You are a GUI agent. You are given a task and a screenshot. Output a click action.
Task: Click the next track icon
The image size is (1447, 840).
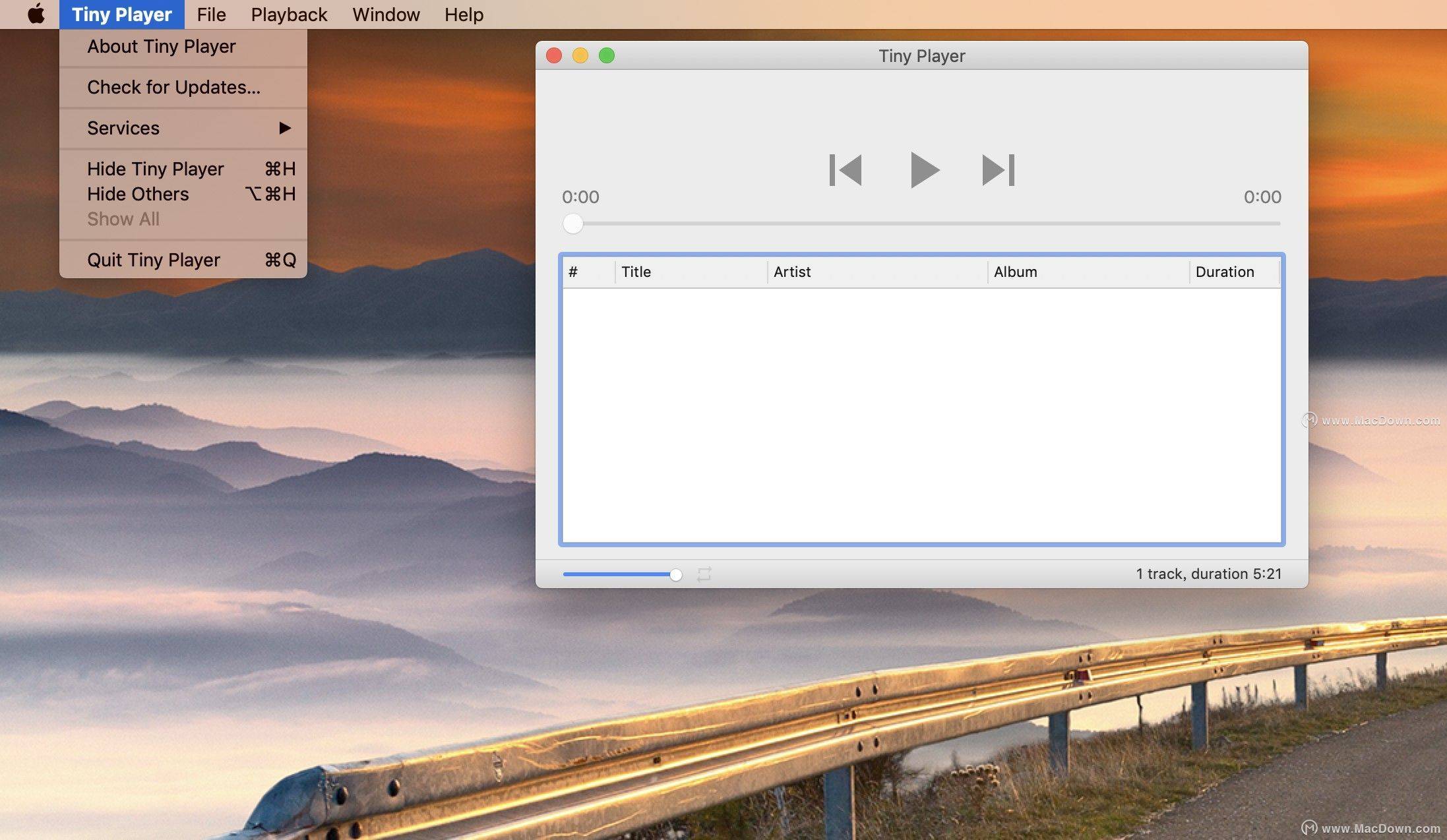tap(997, 170)
